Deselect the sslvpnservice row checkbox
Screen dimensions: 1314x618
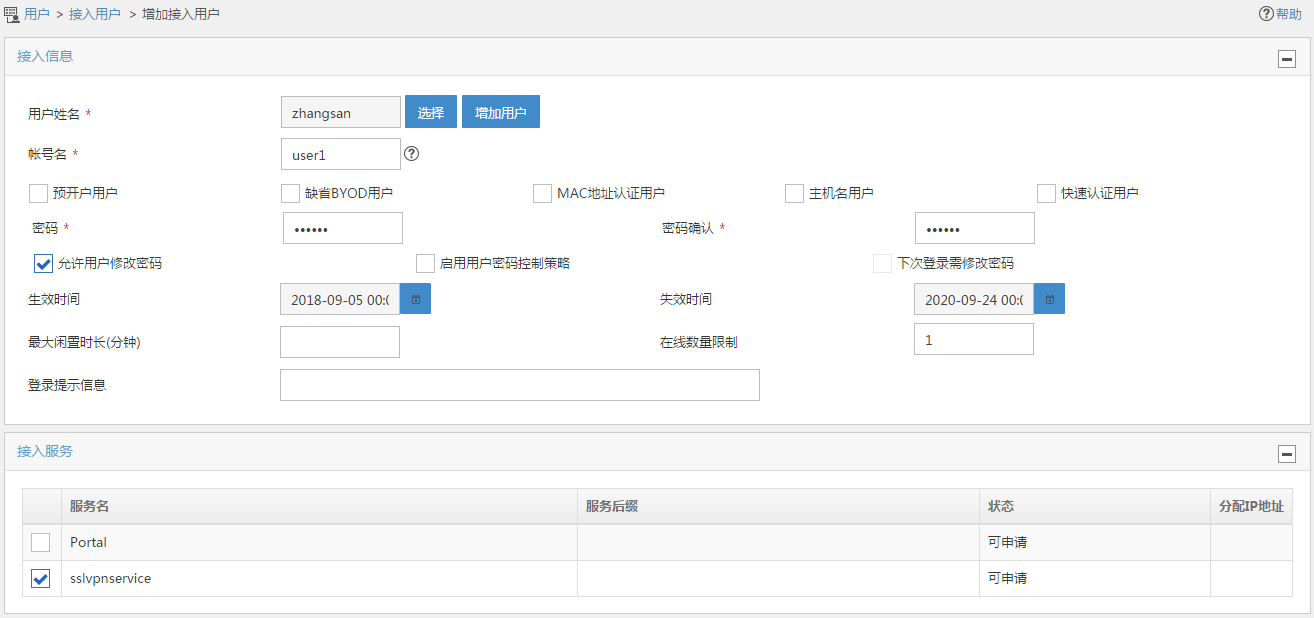coord(40,578)
